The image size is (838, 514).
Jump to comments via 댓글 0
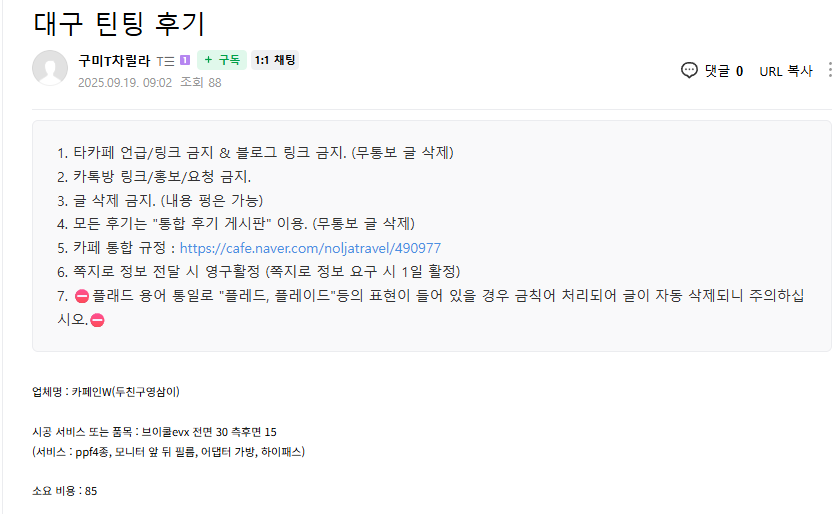(x=723, y=70)
